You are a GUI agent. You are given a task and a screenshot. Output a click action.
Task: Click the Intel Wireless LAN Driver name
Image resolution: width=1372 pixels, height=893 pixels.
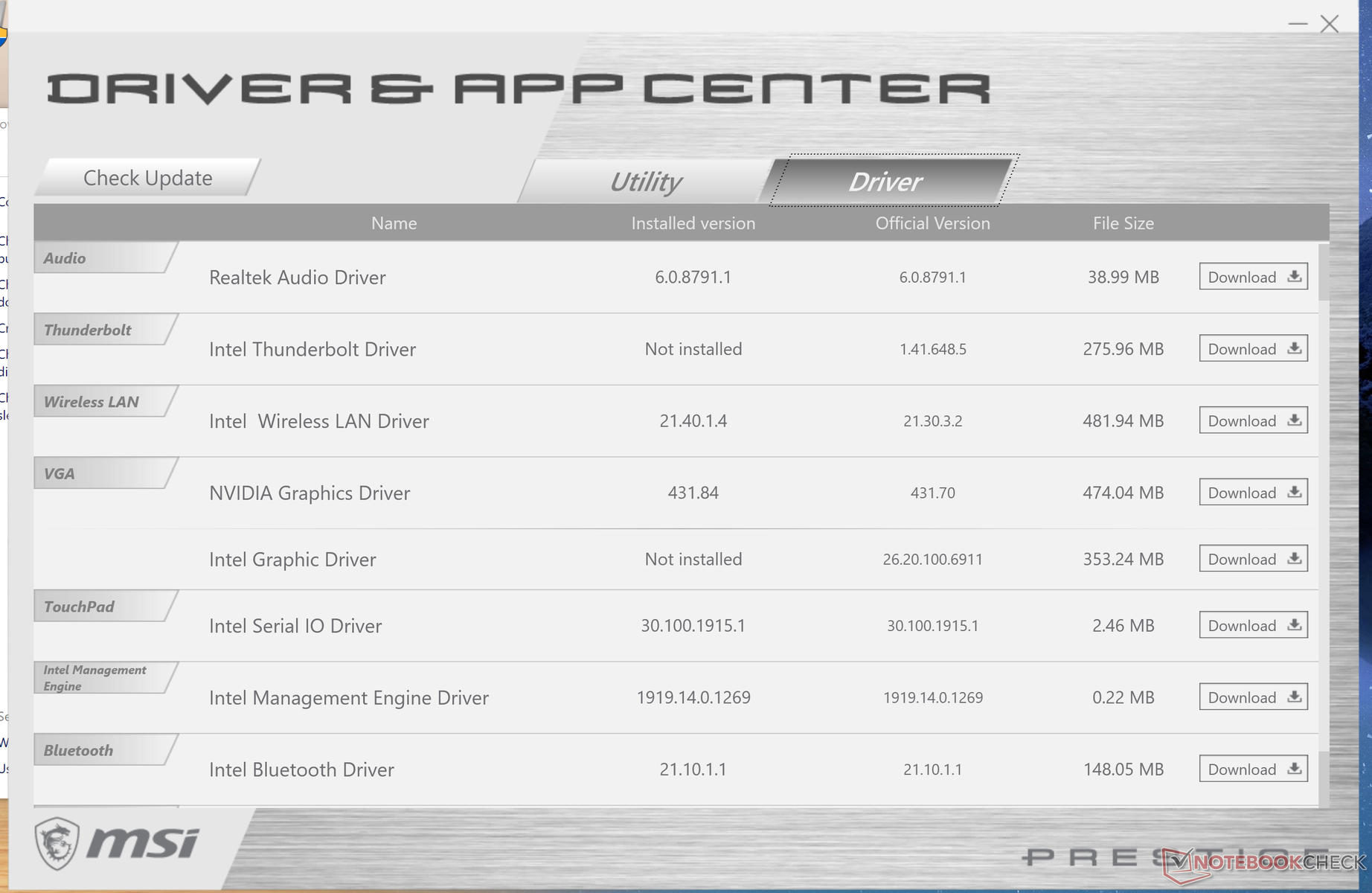coord(319,421)
